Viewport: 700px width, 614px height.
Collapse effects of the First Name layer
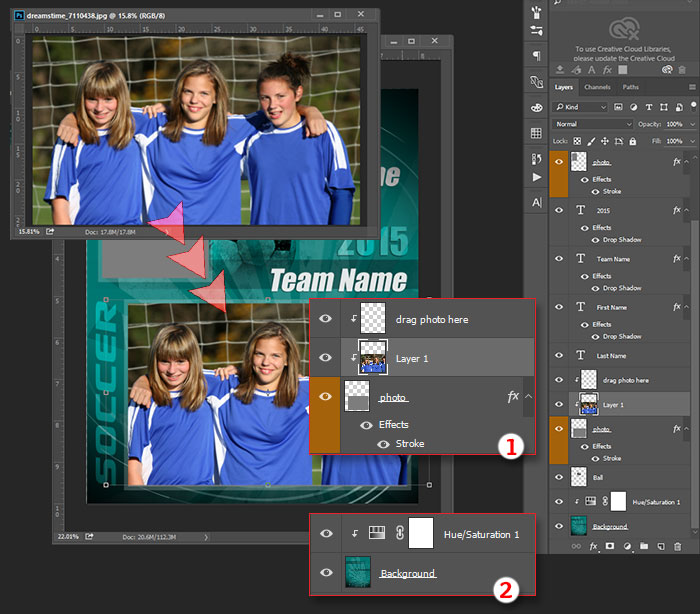pos(687,307)
